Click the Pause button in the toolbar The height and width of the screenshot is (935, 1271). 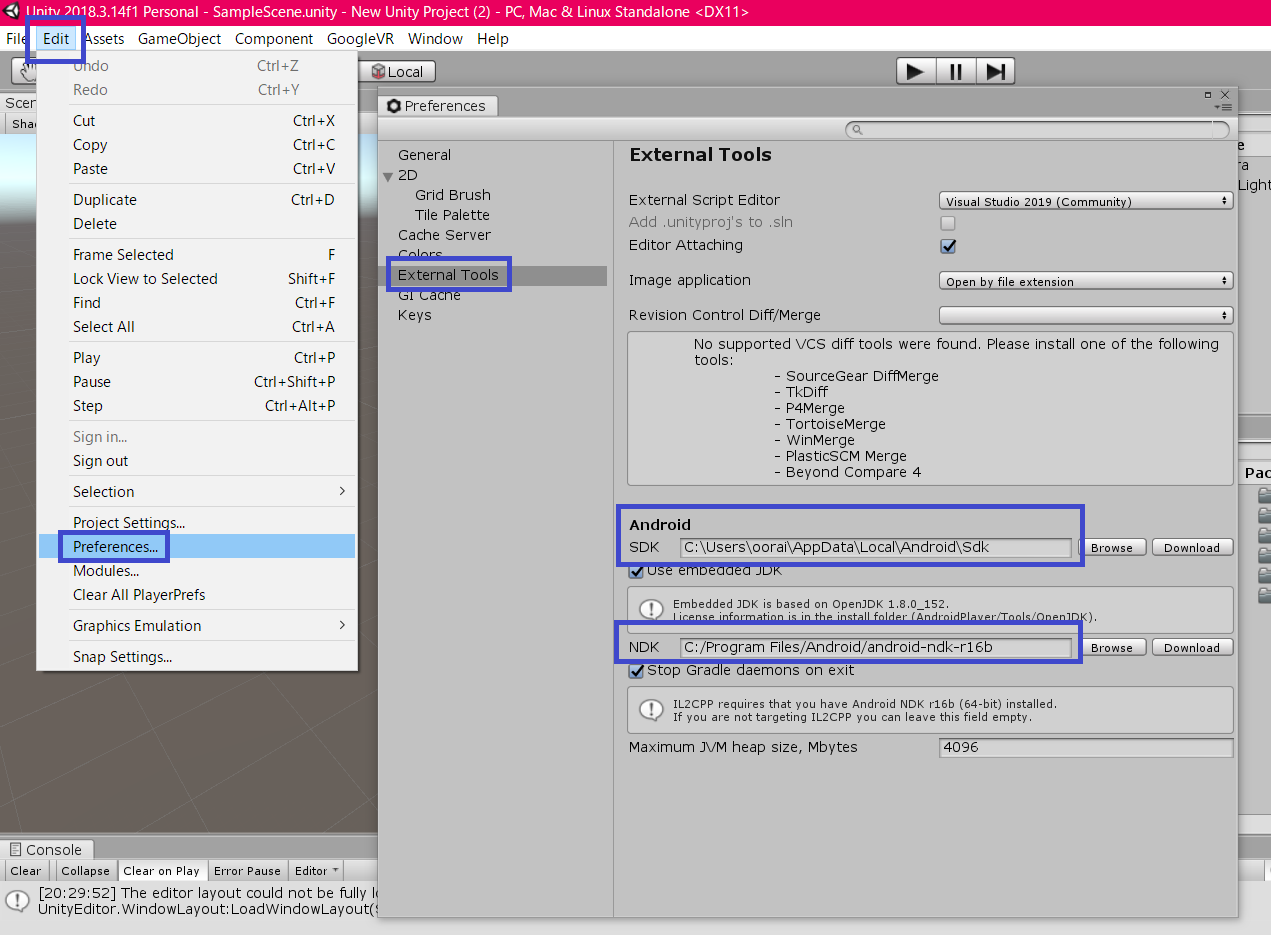[x=955, y=71]
